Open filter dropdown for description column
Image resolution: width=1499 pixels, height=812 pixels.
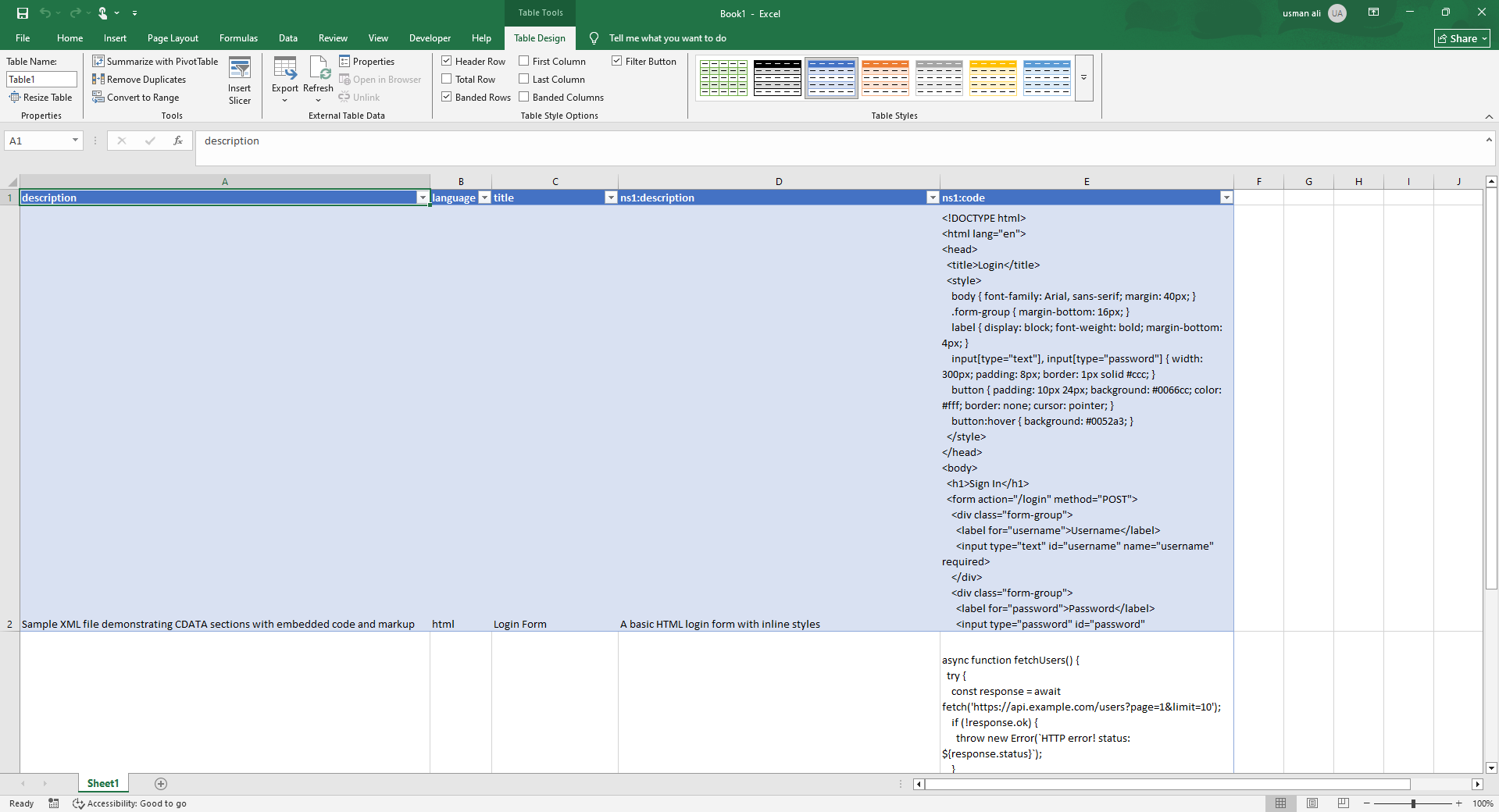[423, 198]
